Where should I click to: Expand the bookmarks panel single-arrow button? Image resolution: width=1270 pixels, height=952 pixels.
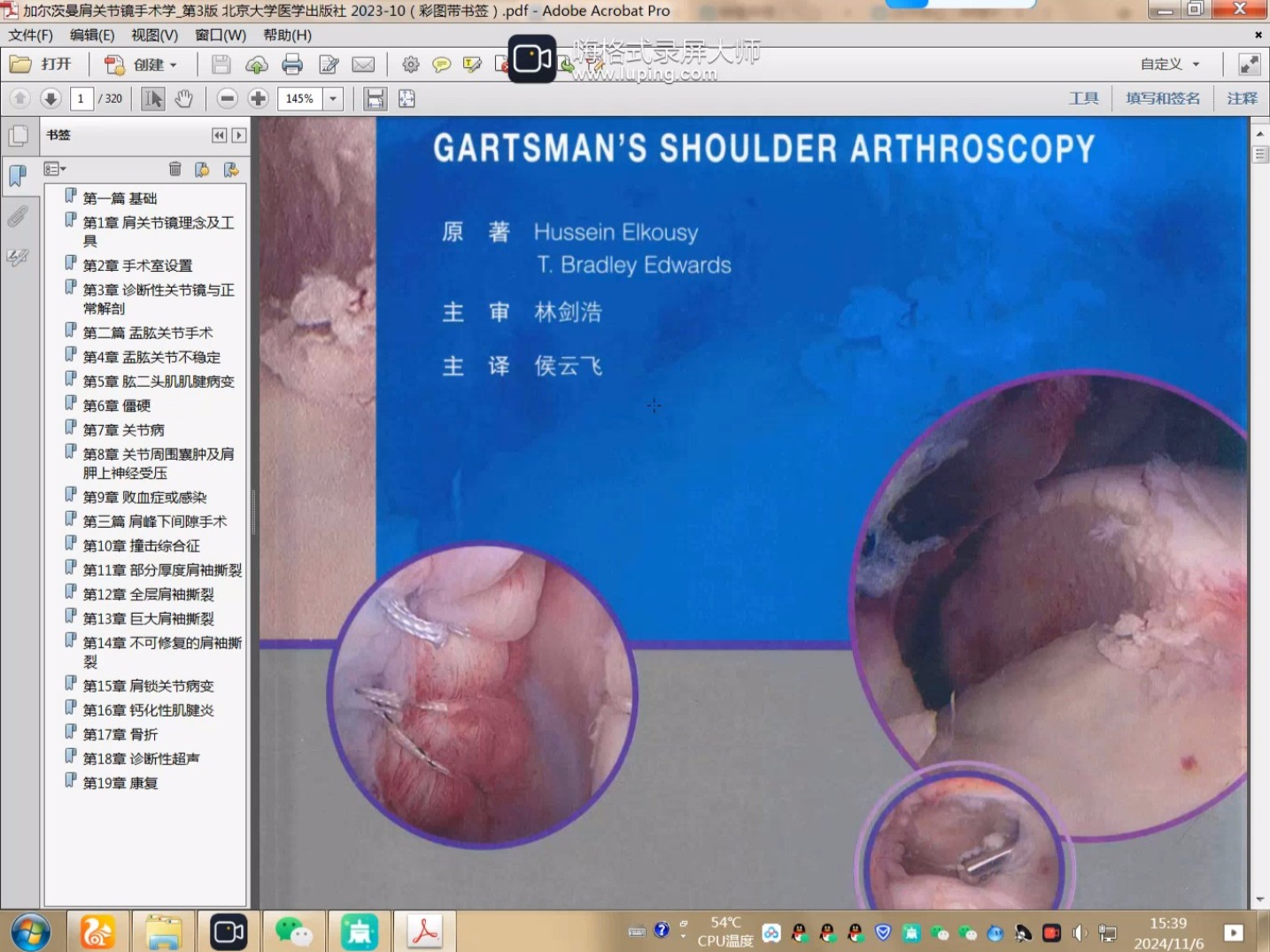239,135
